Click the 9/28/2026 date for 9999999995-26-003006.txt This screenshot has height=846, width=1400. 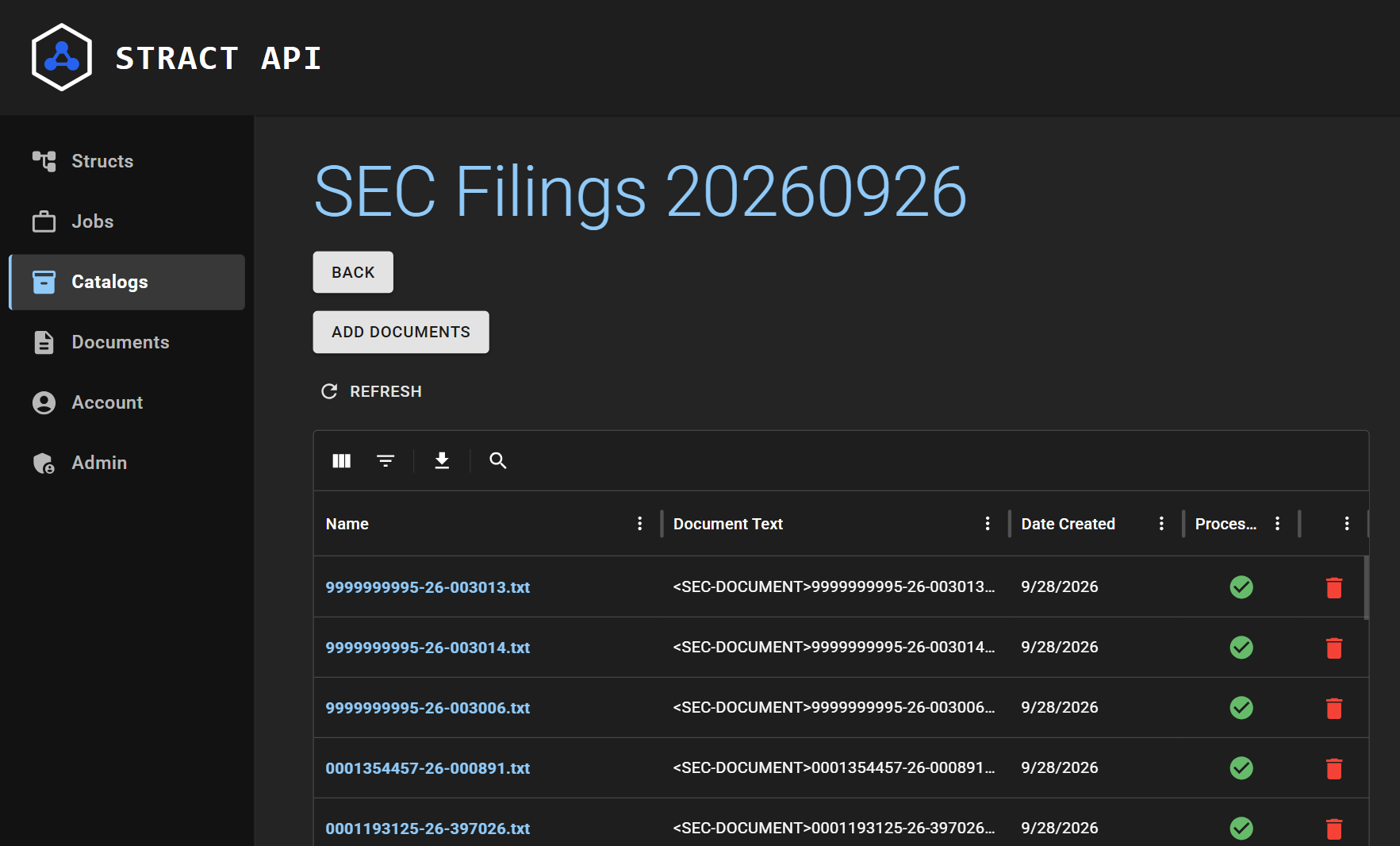(1060, 707)
